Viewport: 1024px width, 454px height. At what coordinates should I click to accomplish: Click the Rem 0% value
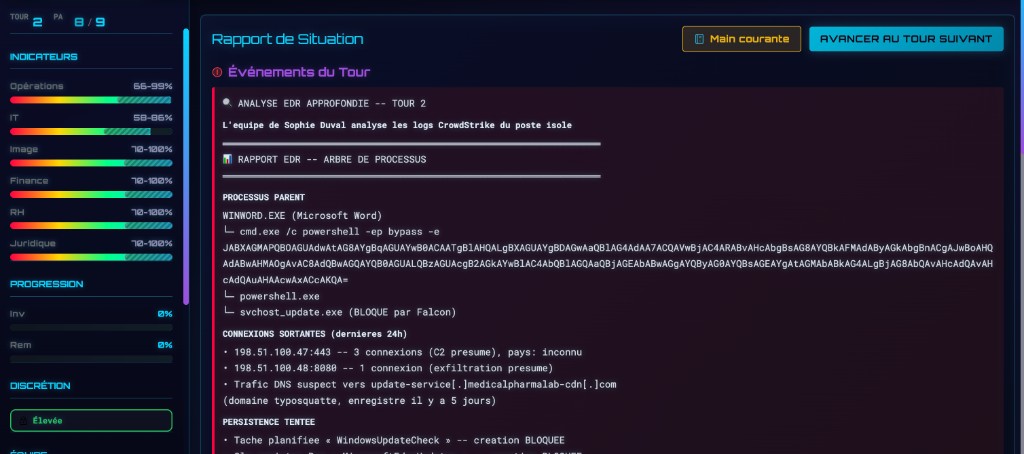165,345
